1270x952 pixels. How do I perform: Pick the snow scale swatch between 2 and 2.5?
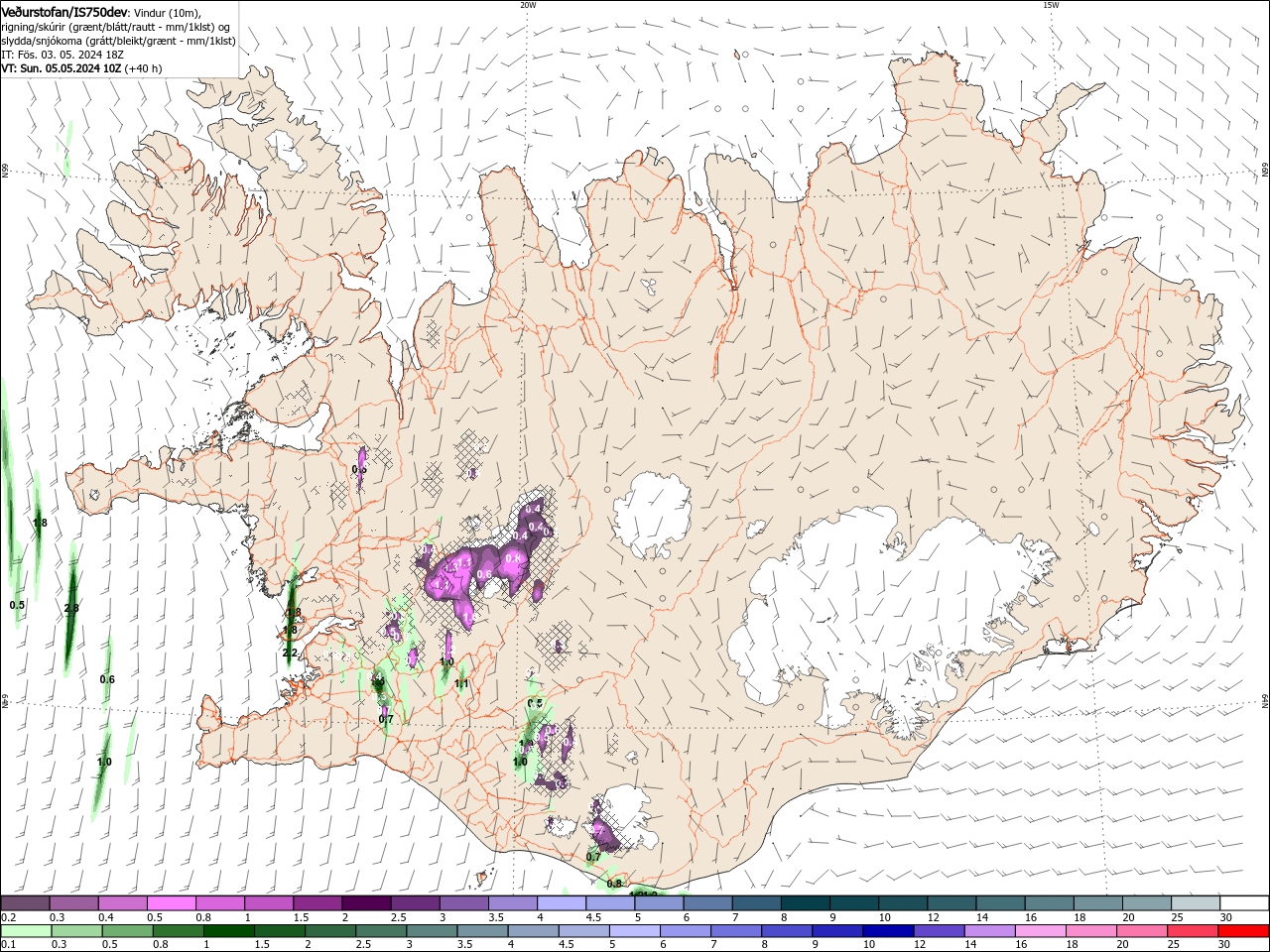click(366, 903)
